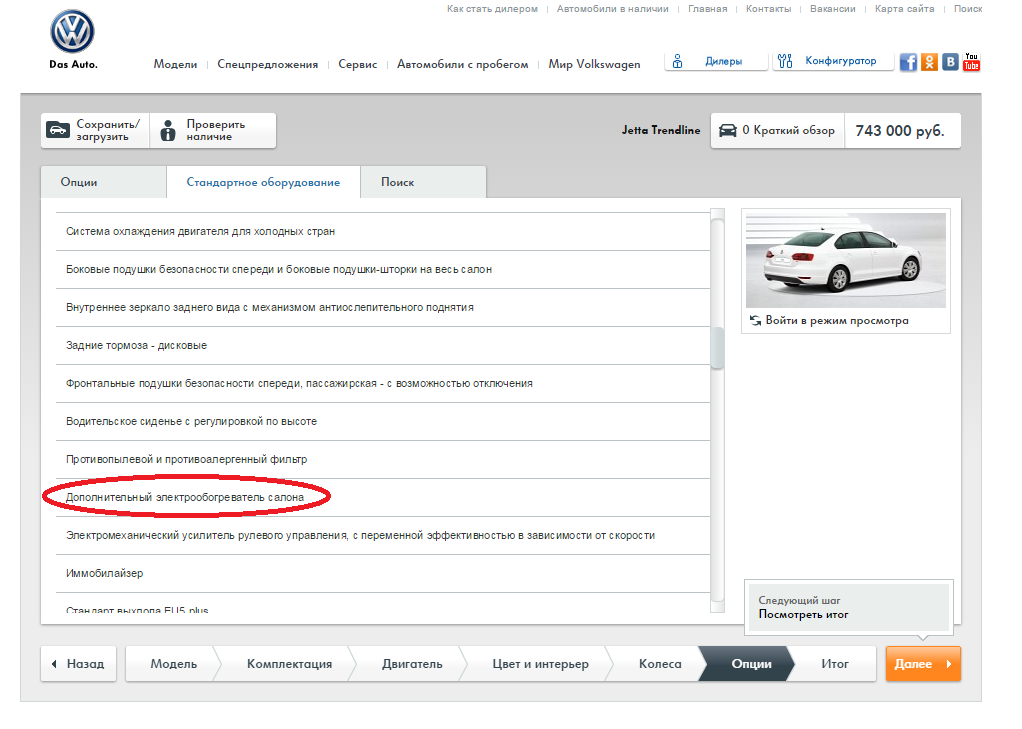Open Мир Volkswagen menu item
This screenshot has width=1022, height=729.
[x=594, y=64]
